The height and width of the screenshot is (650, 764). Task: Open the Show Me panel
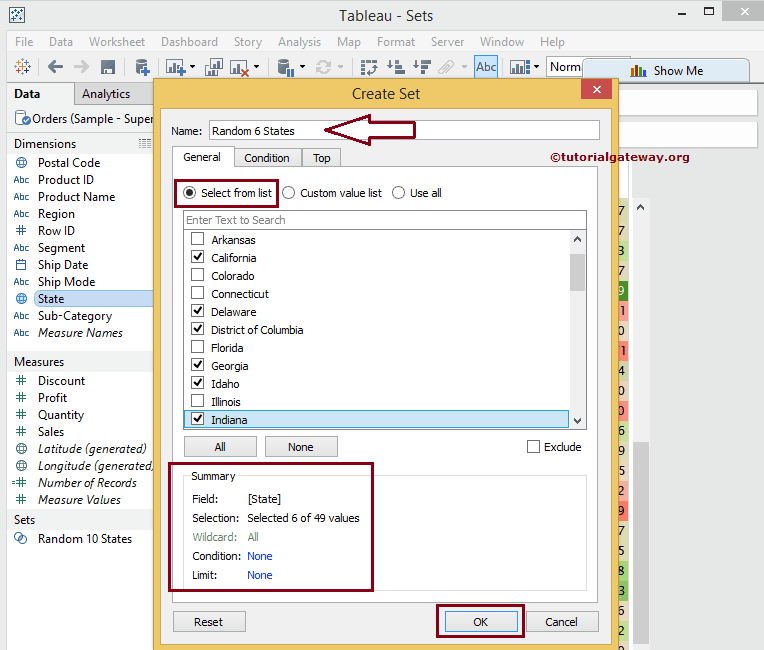666,71
